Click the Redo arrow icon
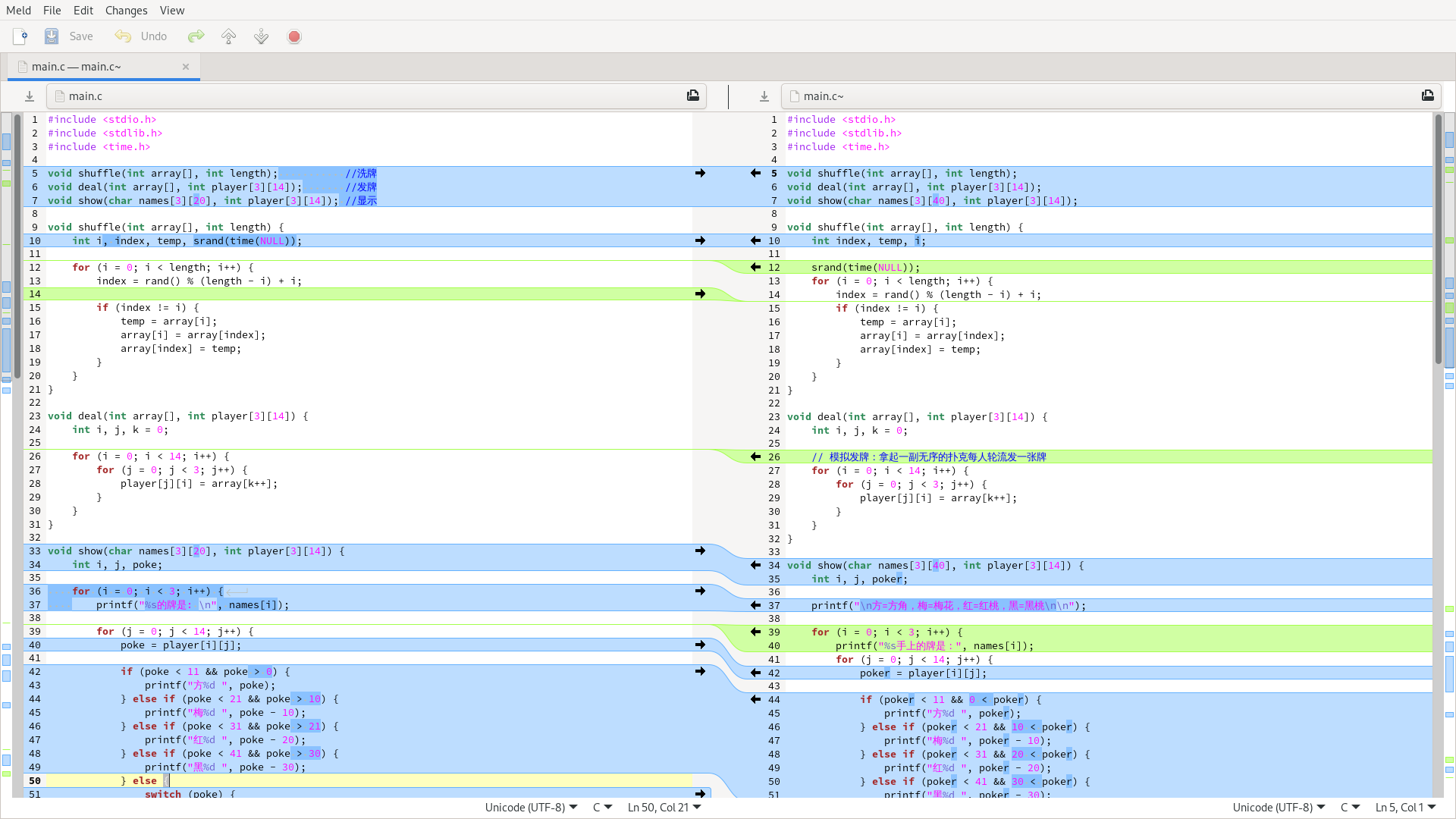Viewport: 1456px width, 819px height. click(196, 36)
